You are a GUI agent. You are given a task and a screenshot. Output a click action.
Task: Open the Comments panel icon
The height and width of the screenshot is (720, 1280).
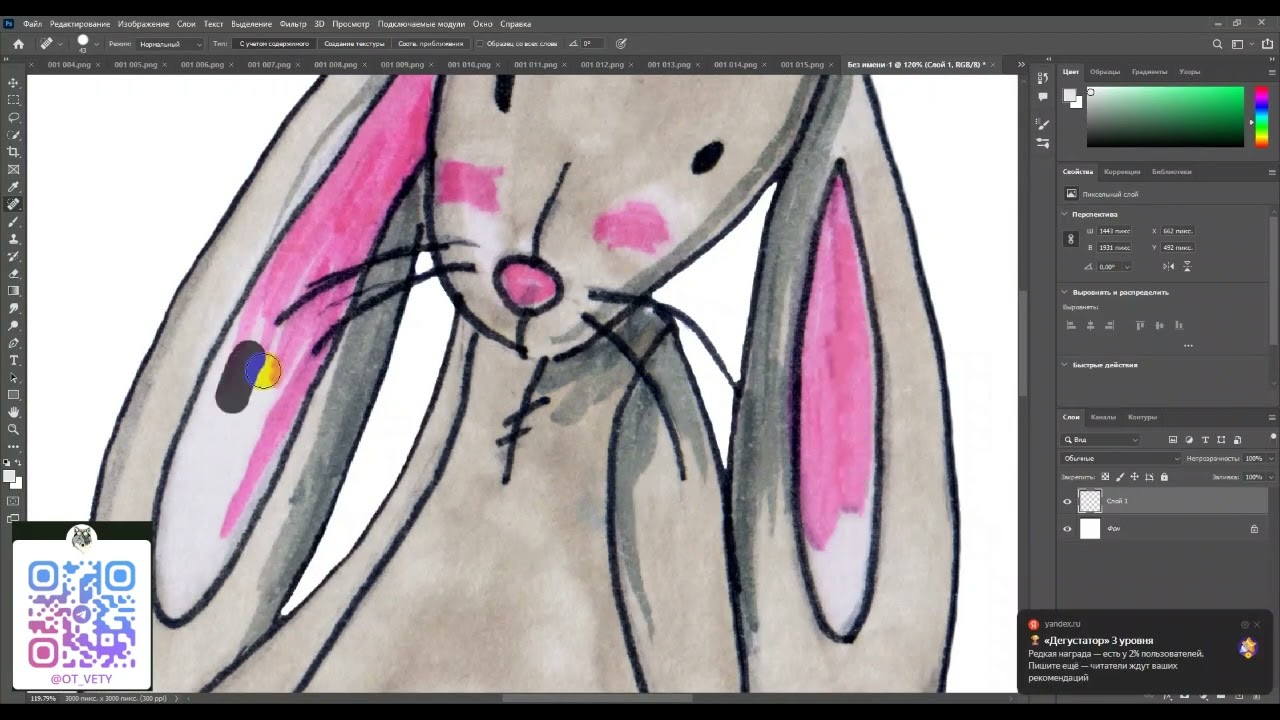pos(1043,97)
